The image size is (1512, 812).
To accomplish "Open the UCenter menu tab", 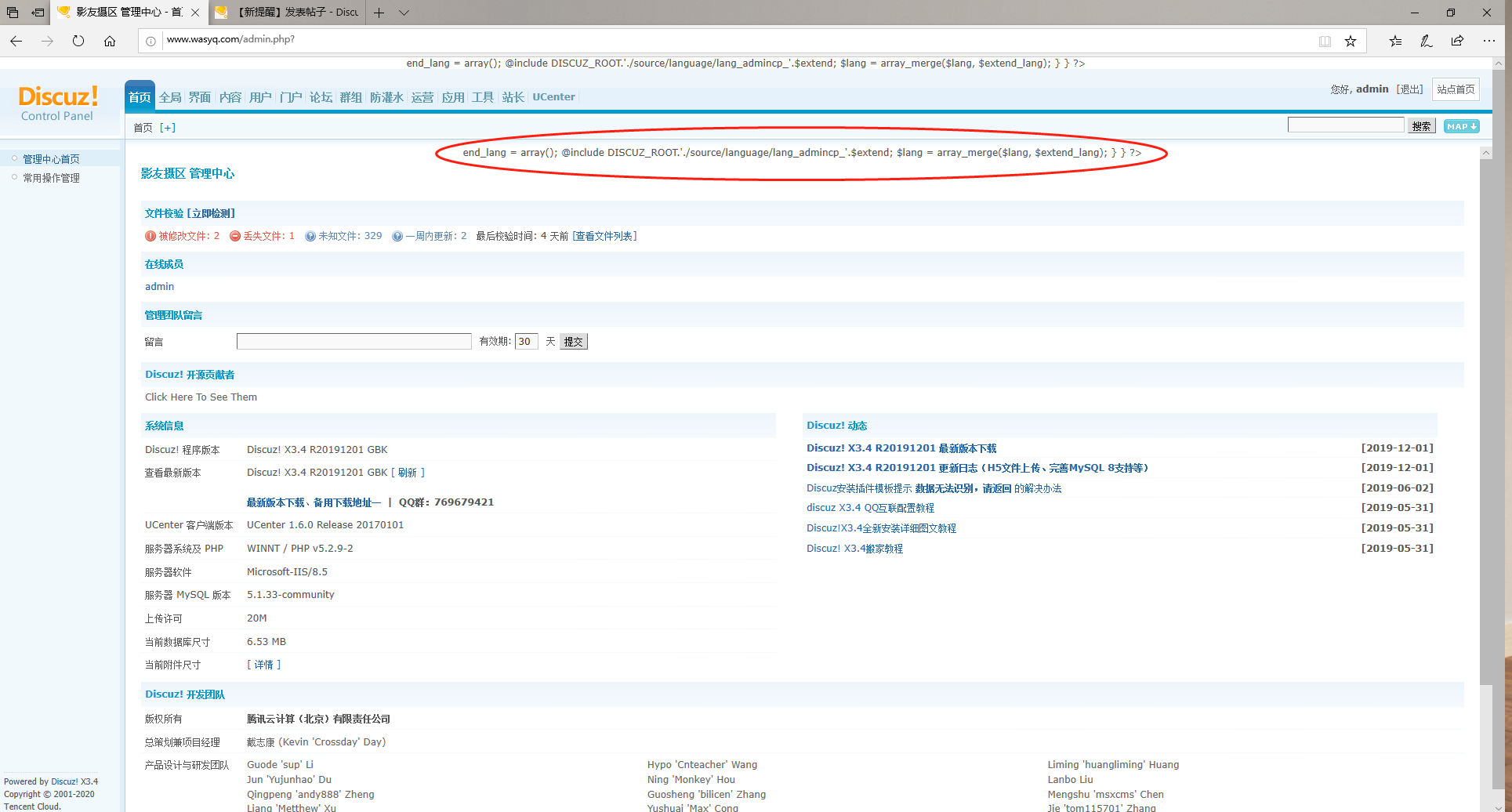I will pos(553,97).
